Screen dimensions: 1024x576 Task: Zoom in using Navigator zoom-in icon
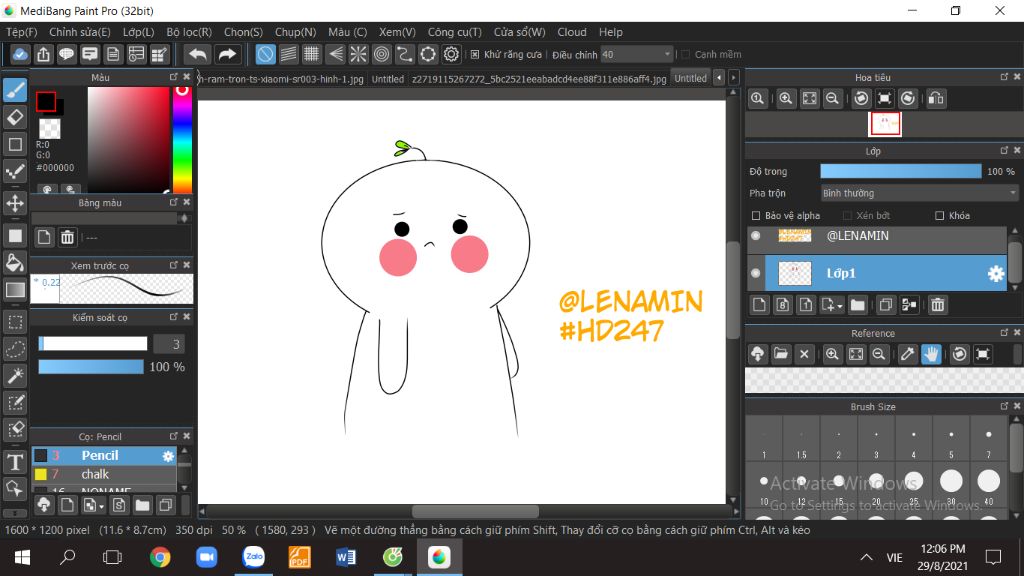(x=786, y=99)
